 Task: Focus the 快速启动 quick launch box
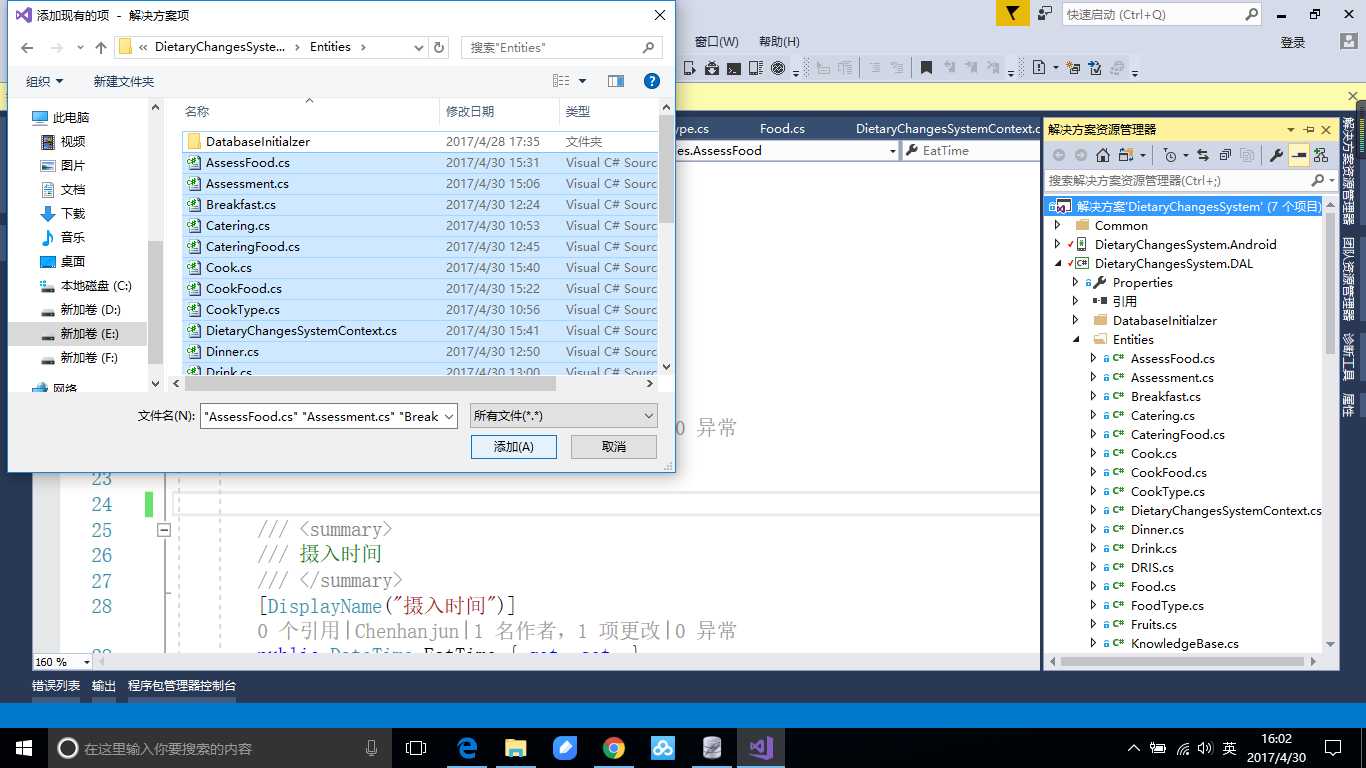click(x=1163, y=14)
